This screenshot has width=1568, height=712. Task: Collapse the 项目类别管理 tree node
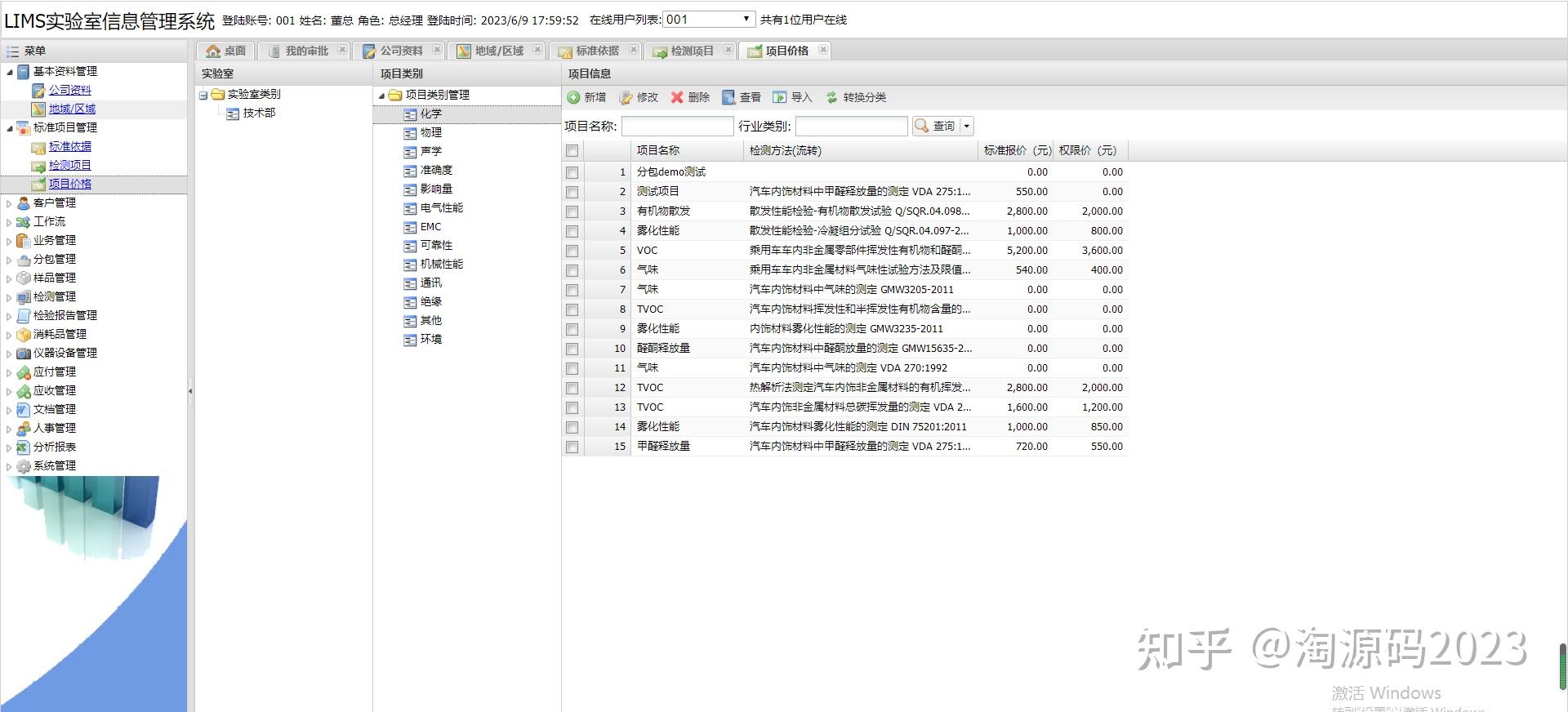[381, 96]
